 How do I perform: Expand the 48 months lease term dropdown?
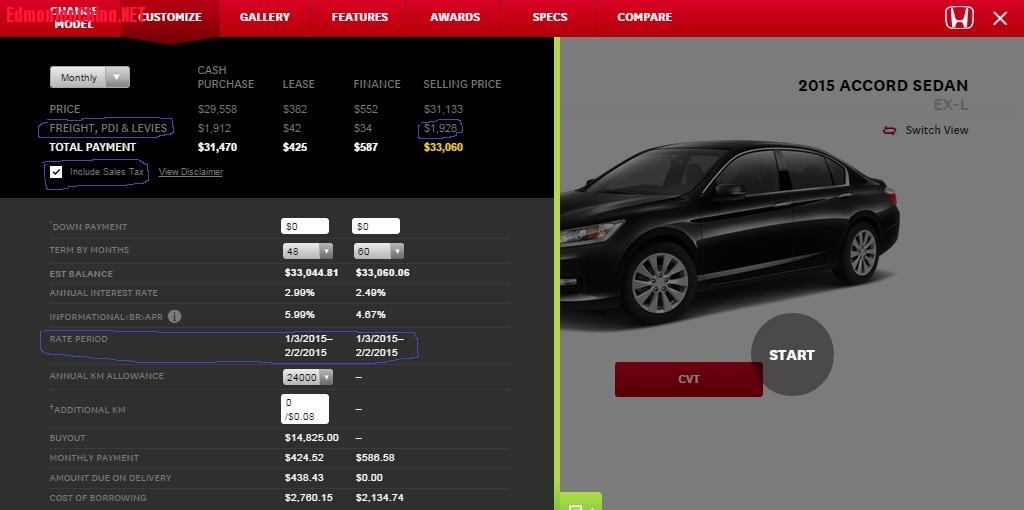click(308, 251)
